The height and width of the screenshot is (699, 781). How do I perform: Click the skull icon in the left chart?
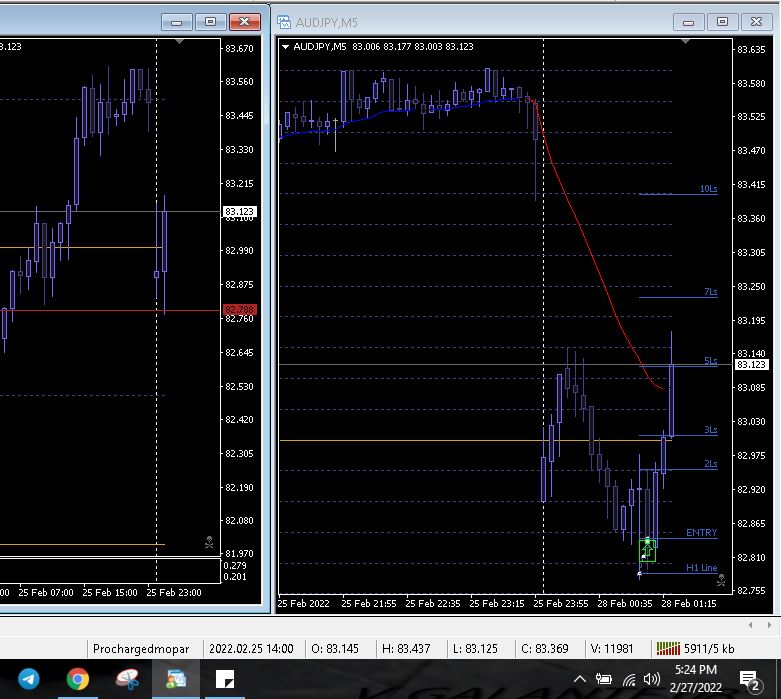[x=209, y=542]
